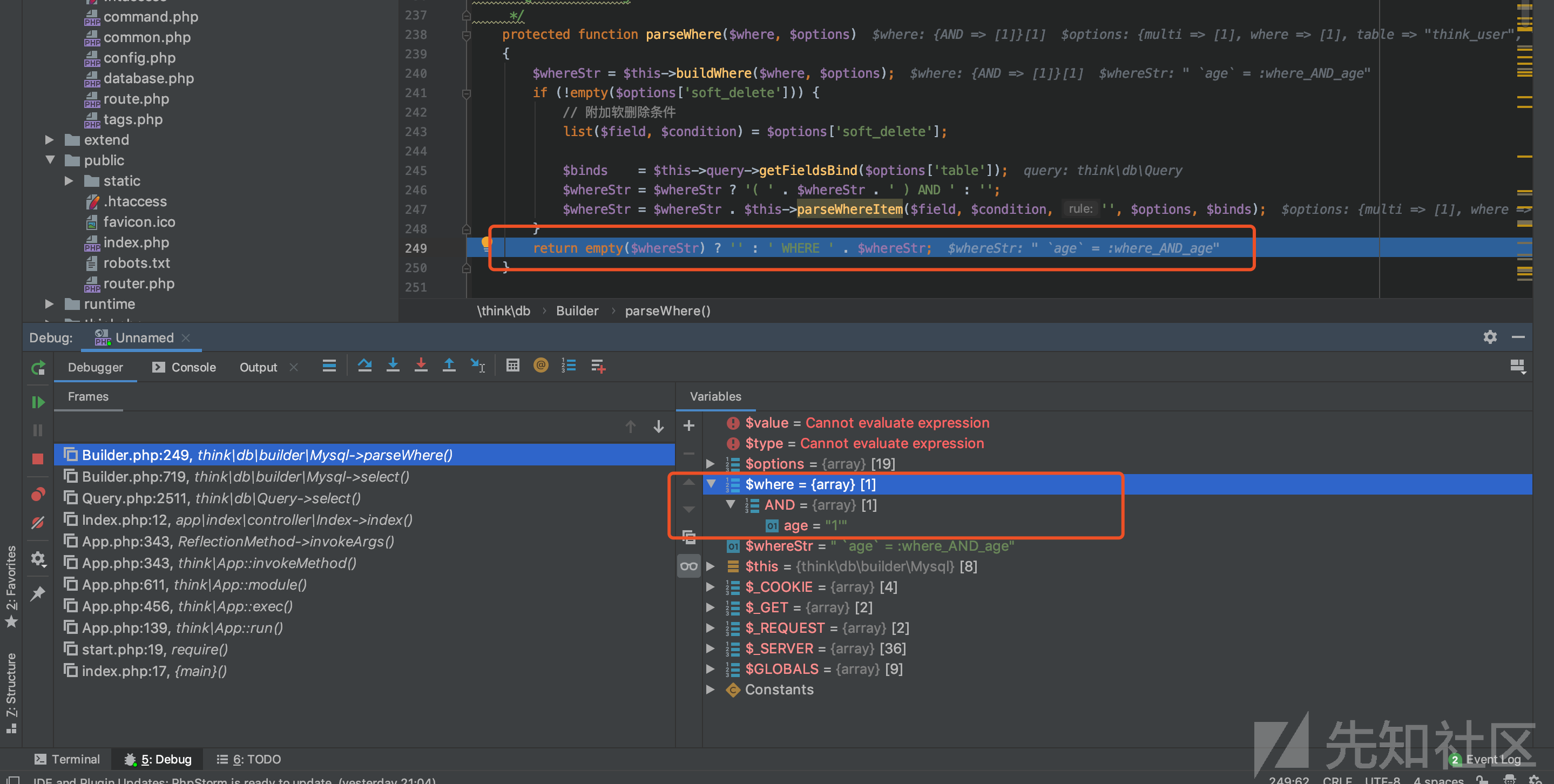Screen dimensions: 1554x784
Task: Switch to the Output tab
Action: click(x=258, y=367)
